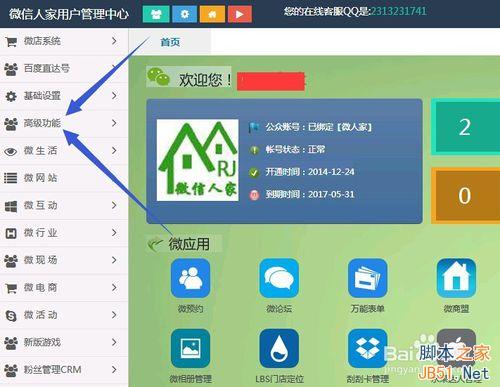Click the people icon beside 粉丝管理CRM
The width and height of the screenshot is (500, 387).
pos(11,370)
